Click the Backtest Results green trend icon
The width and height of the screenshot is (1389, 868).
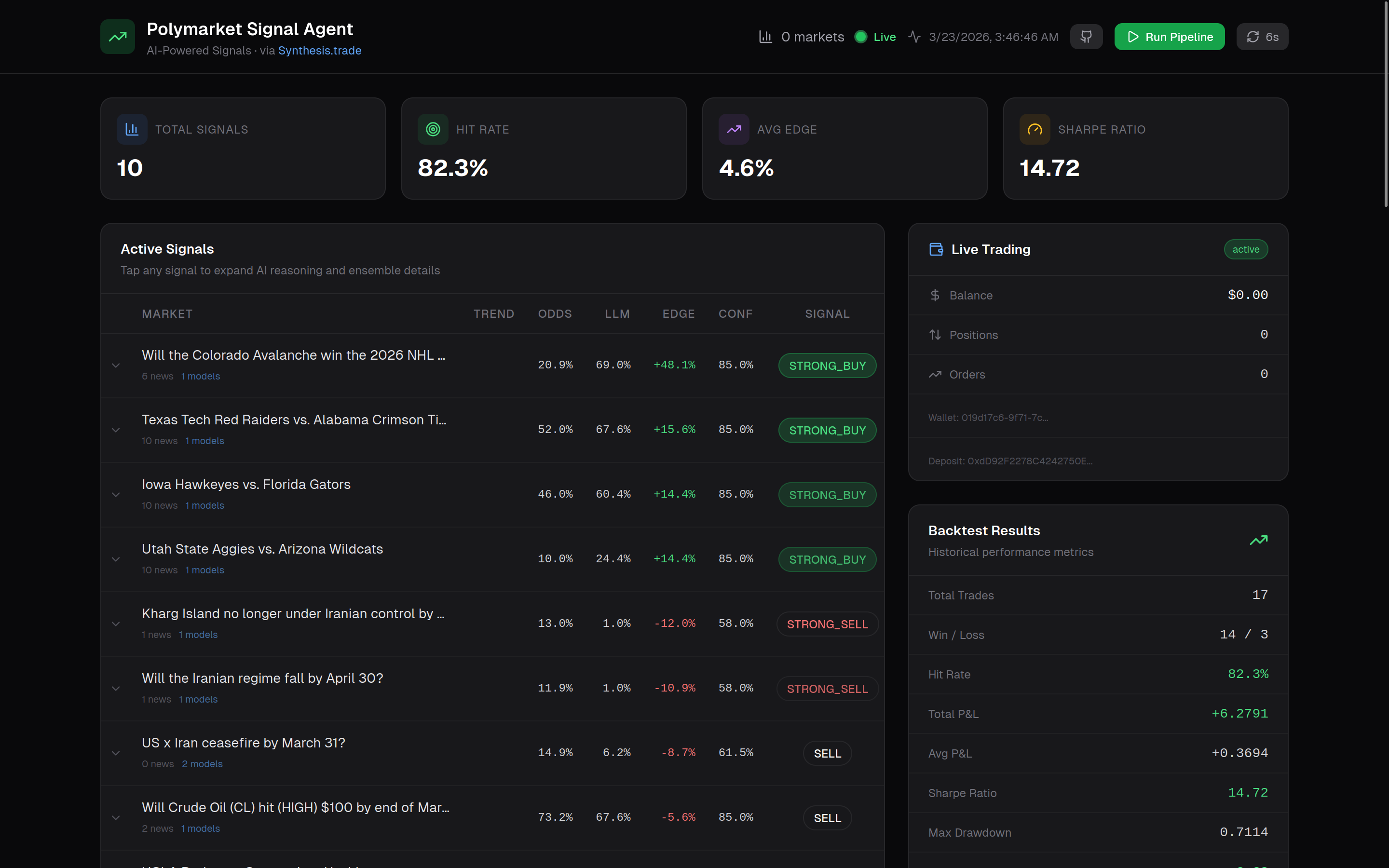pos(1258,540)
